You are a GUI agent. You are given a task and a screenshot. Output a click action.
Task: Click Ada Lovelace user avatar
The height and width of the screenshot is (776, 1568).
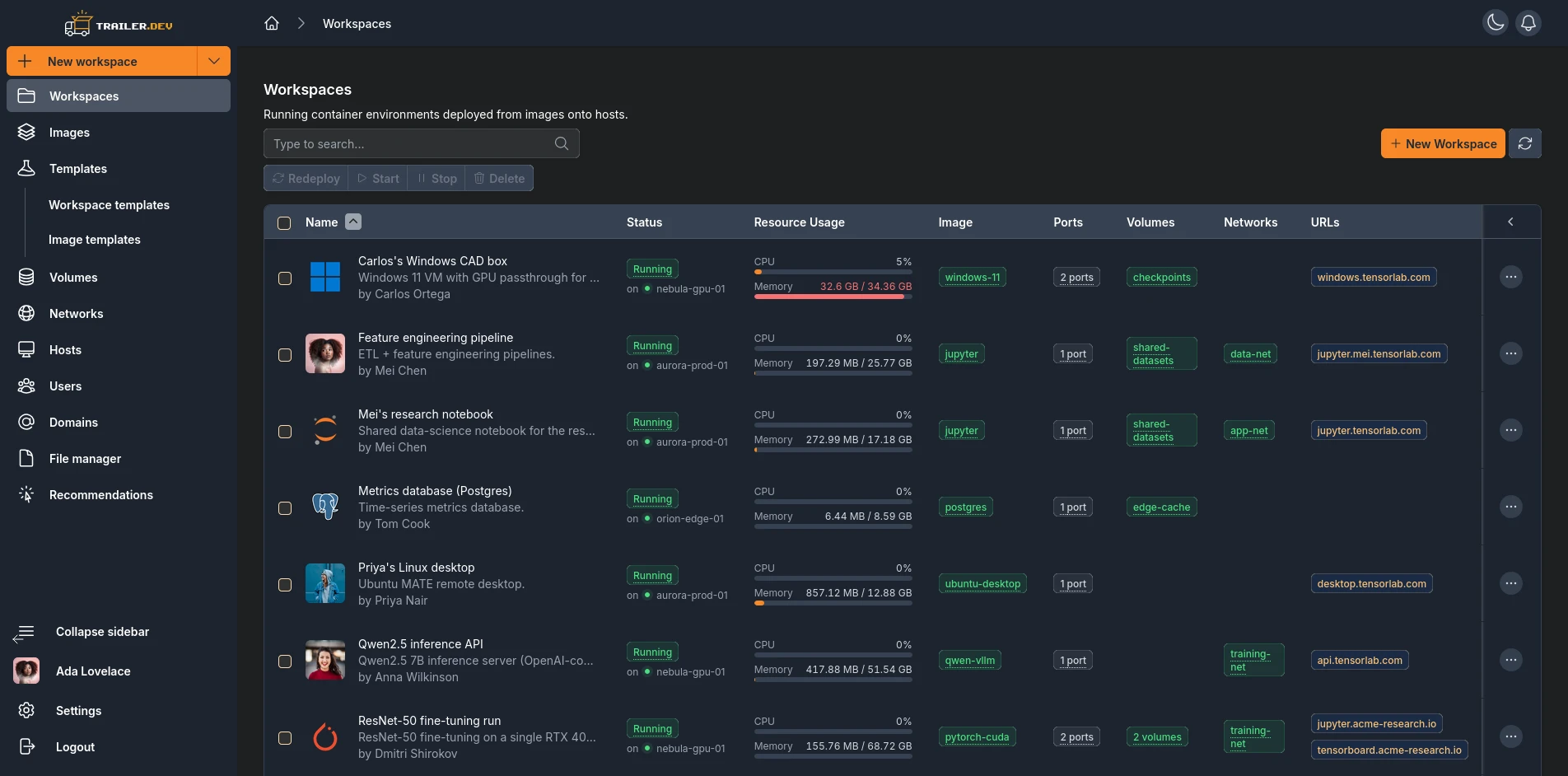coord(26,671)
